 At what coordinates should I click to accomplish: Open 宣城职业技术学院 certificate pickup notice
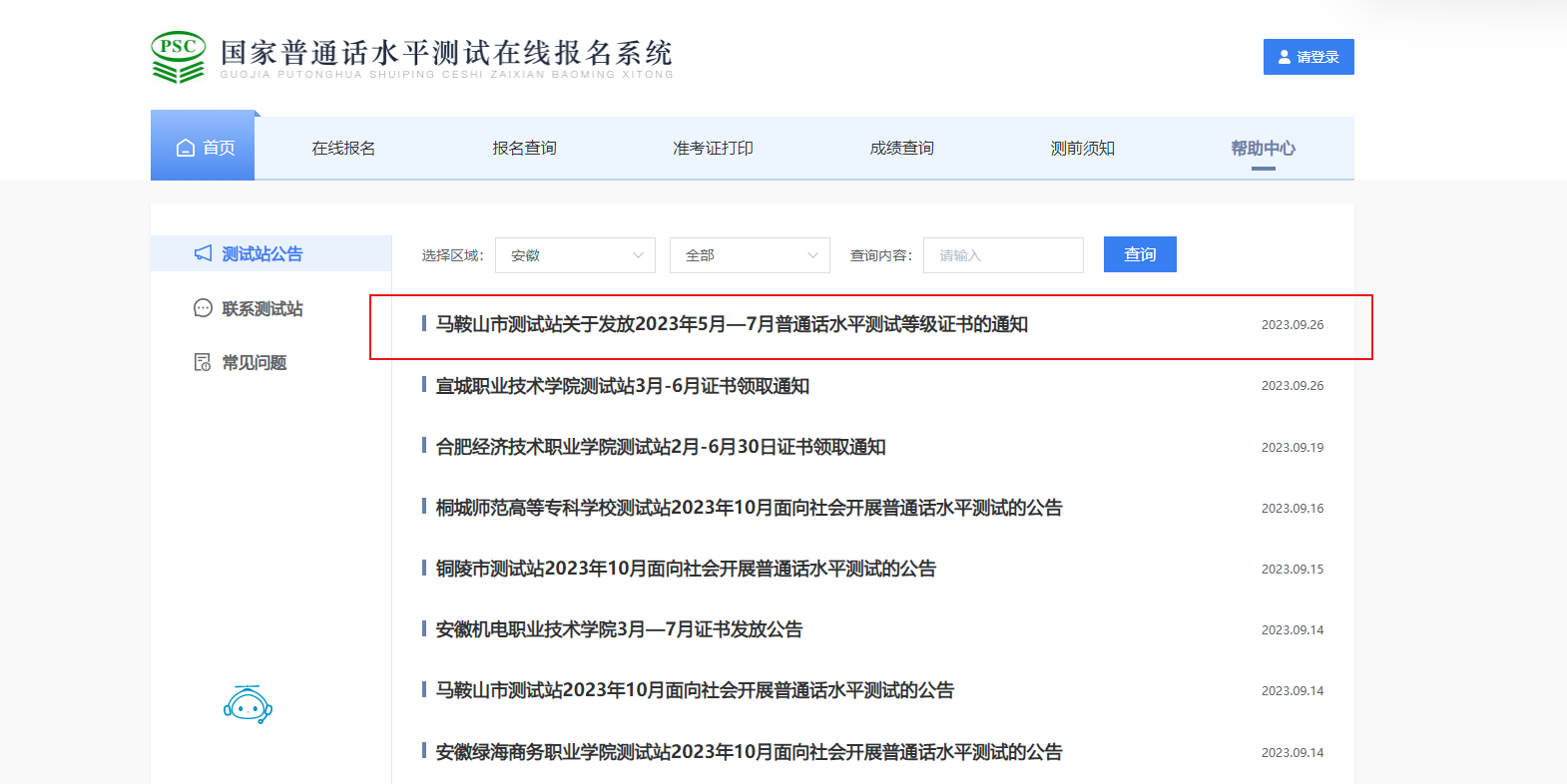[x=622, y=386]
